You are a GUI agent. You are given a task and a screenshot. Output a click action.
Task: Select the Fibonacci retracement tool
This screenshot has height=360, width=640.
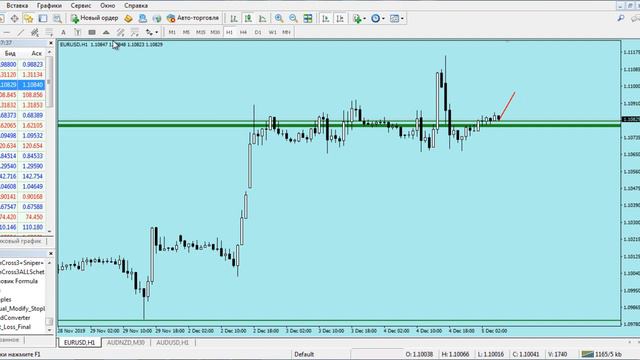[x=49, y=32]
